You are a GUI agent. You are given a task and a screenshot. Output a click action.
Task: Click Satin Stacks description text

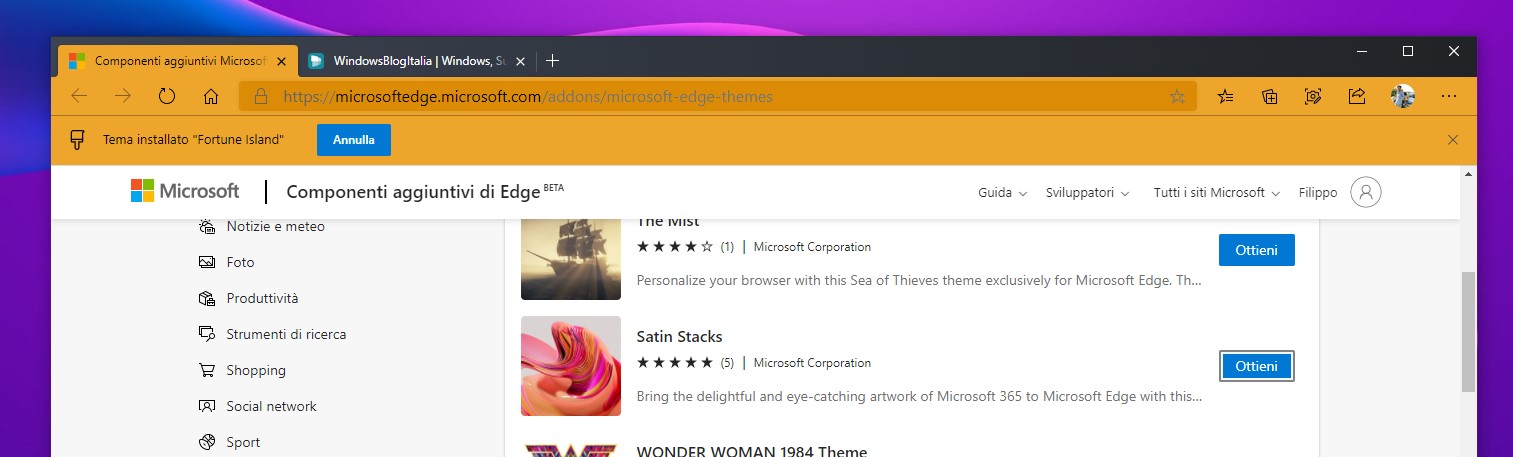coord(919,396)
